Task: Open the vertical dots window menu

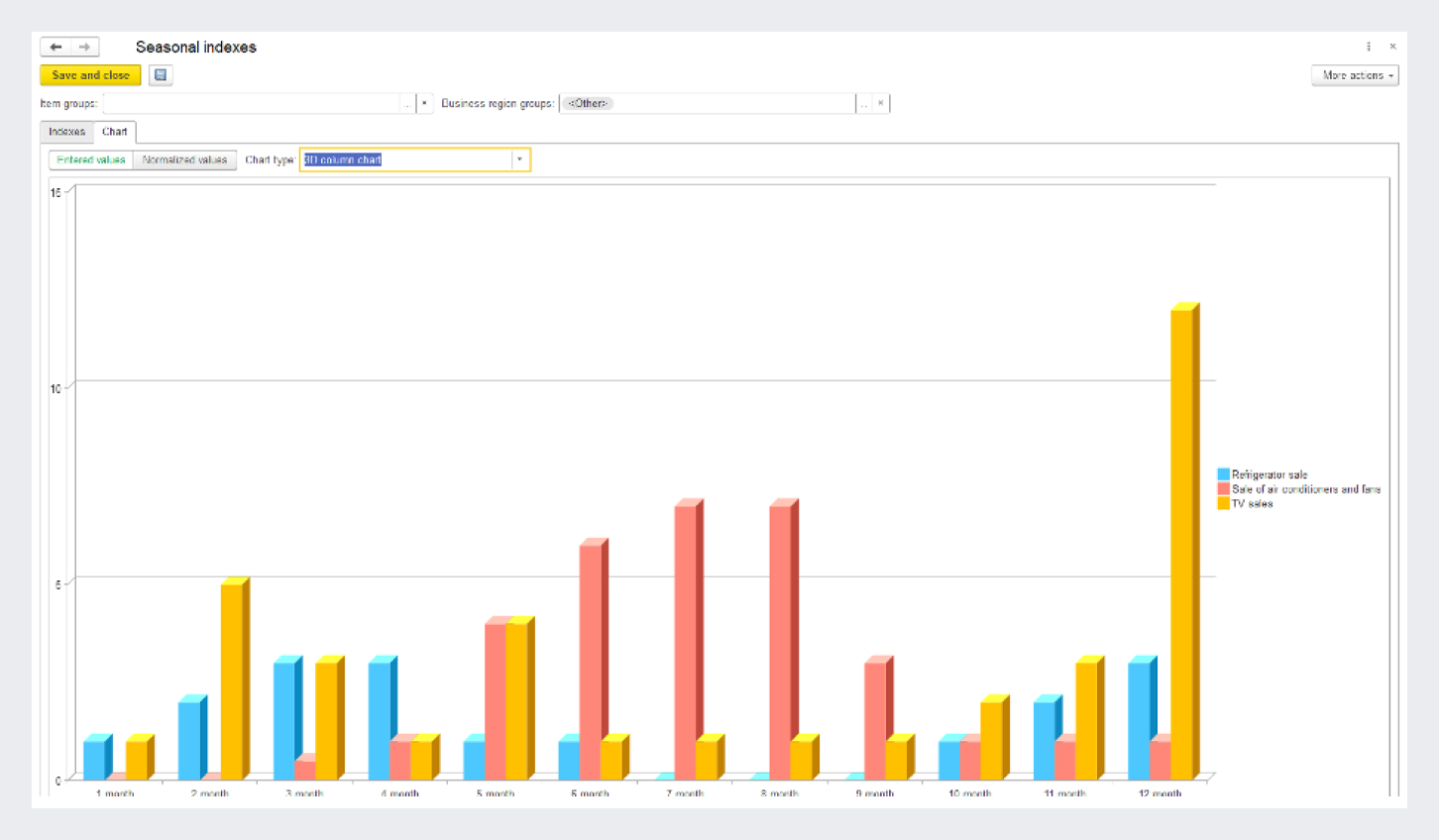Action: [1369, 47]
